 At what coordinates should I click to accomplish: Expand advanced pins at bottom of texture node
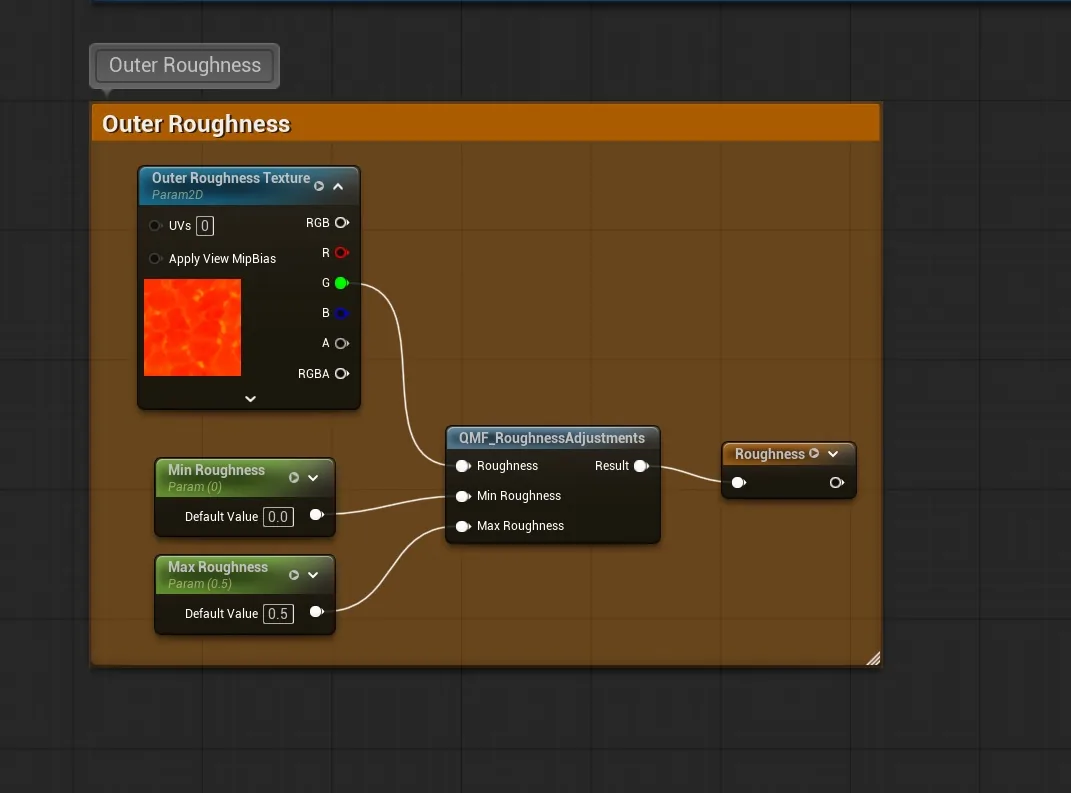click(251, 399)
